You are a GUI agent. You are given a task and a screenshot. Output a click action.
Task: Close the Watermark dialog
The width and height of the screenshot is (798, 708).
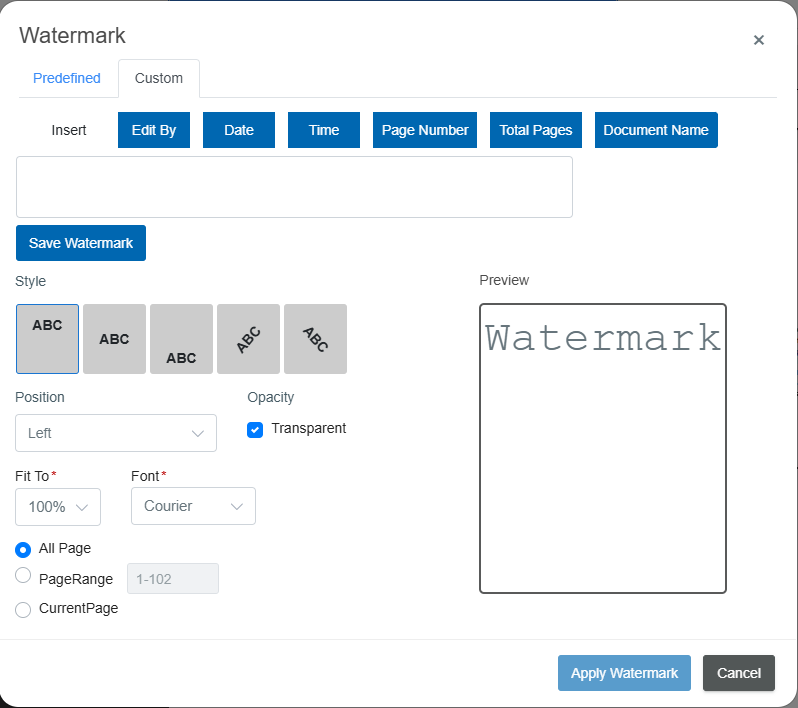coord(758,40)
